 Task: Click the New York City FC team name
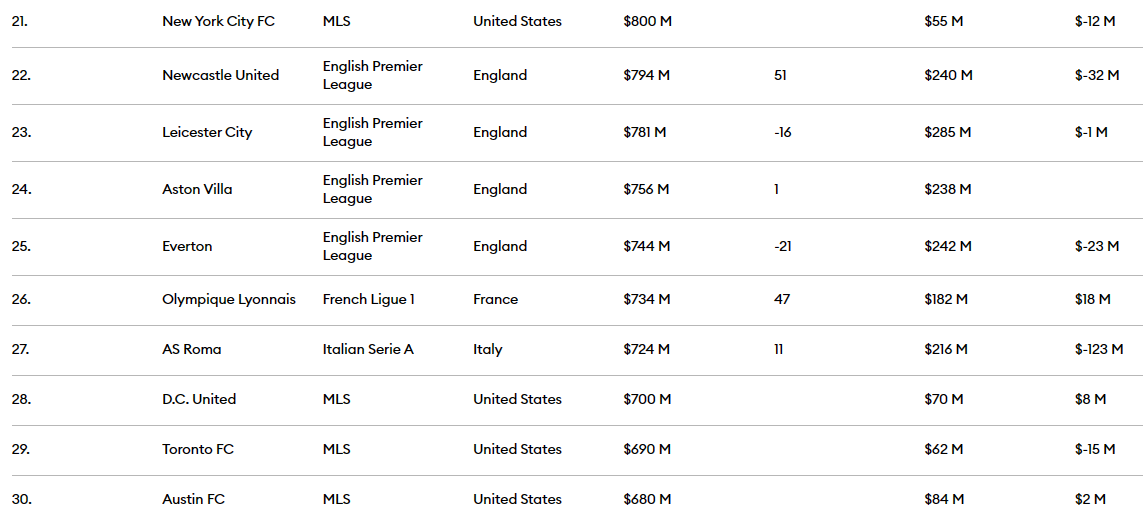click(218, 21)
